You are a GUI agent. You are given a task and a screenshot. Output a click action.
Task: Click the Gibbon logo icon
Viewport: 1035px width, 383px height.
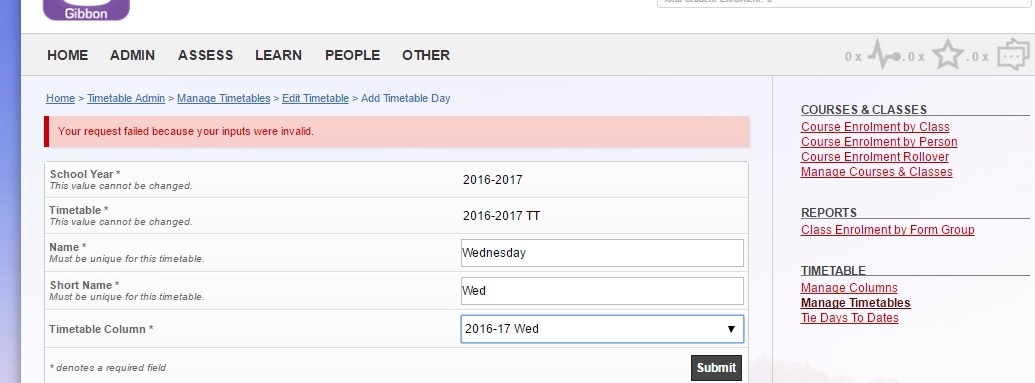pos(86,10)
